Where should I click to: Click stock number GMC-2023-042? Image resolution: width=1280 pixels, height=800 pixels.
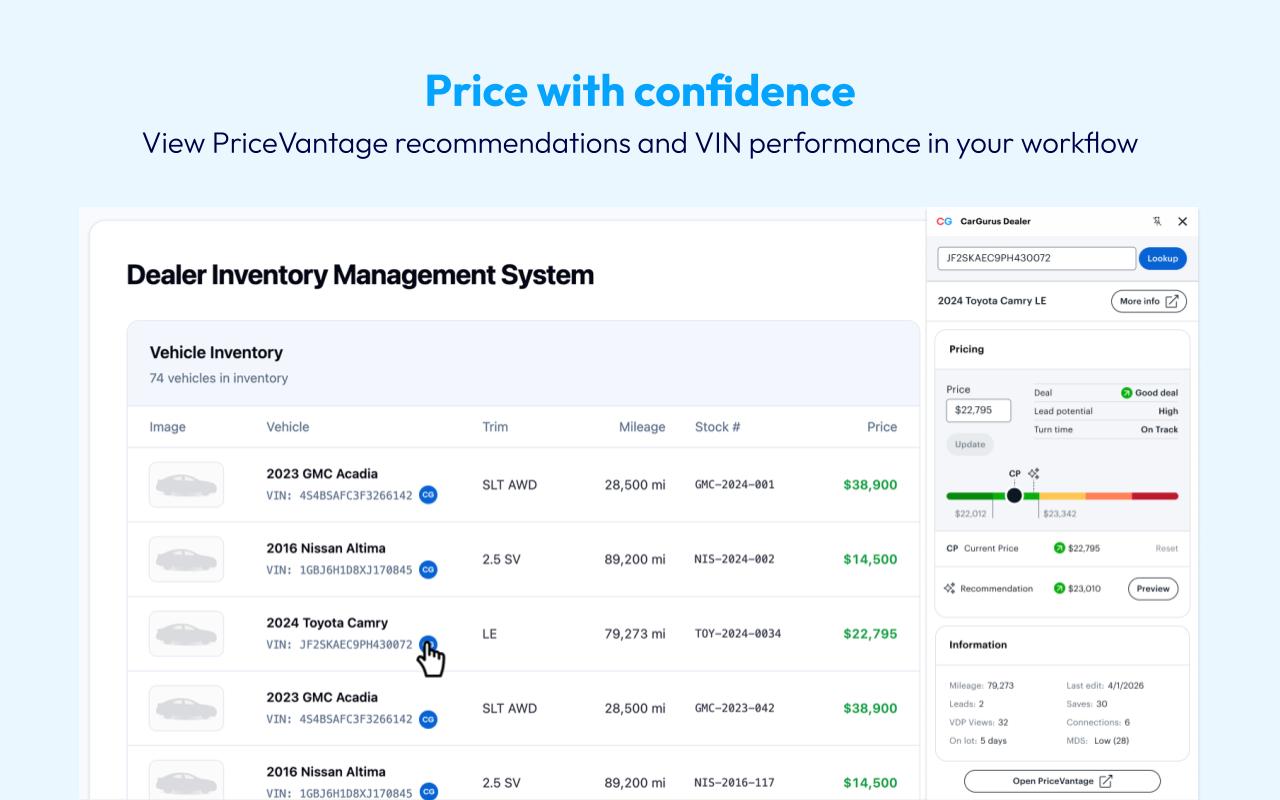coord(735,708)
